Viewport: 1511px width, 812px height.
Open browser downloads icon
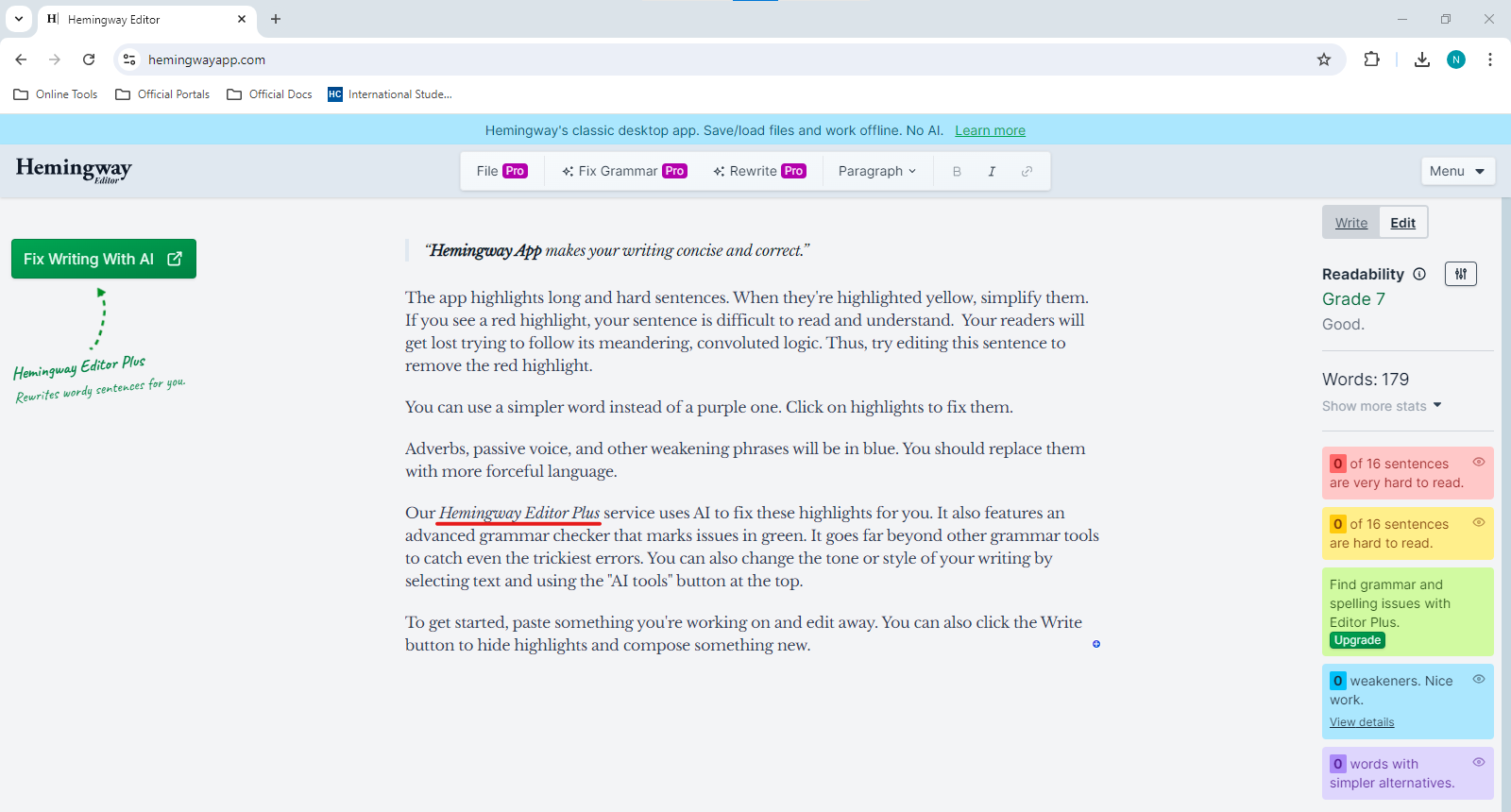point(1422,59)
